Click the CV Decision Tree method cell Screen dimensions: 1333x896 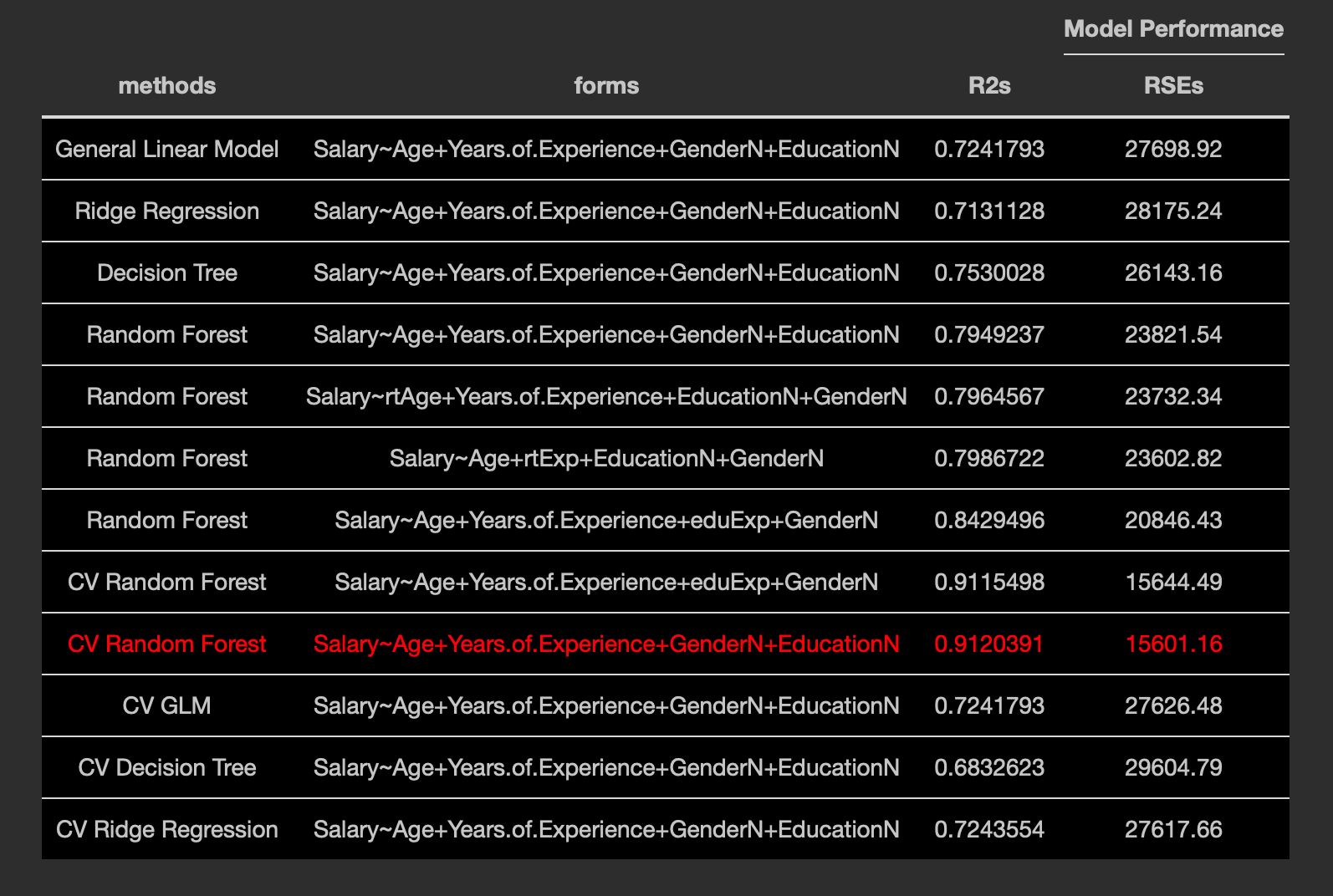tap(167, 768)
